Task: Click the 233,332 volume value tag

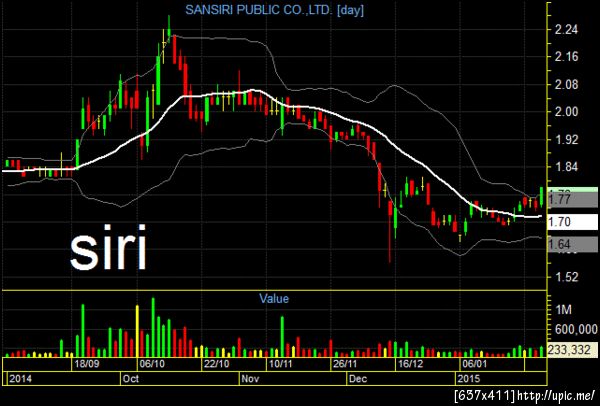Action: (x=572, y=350)
